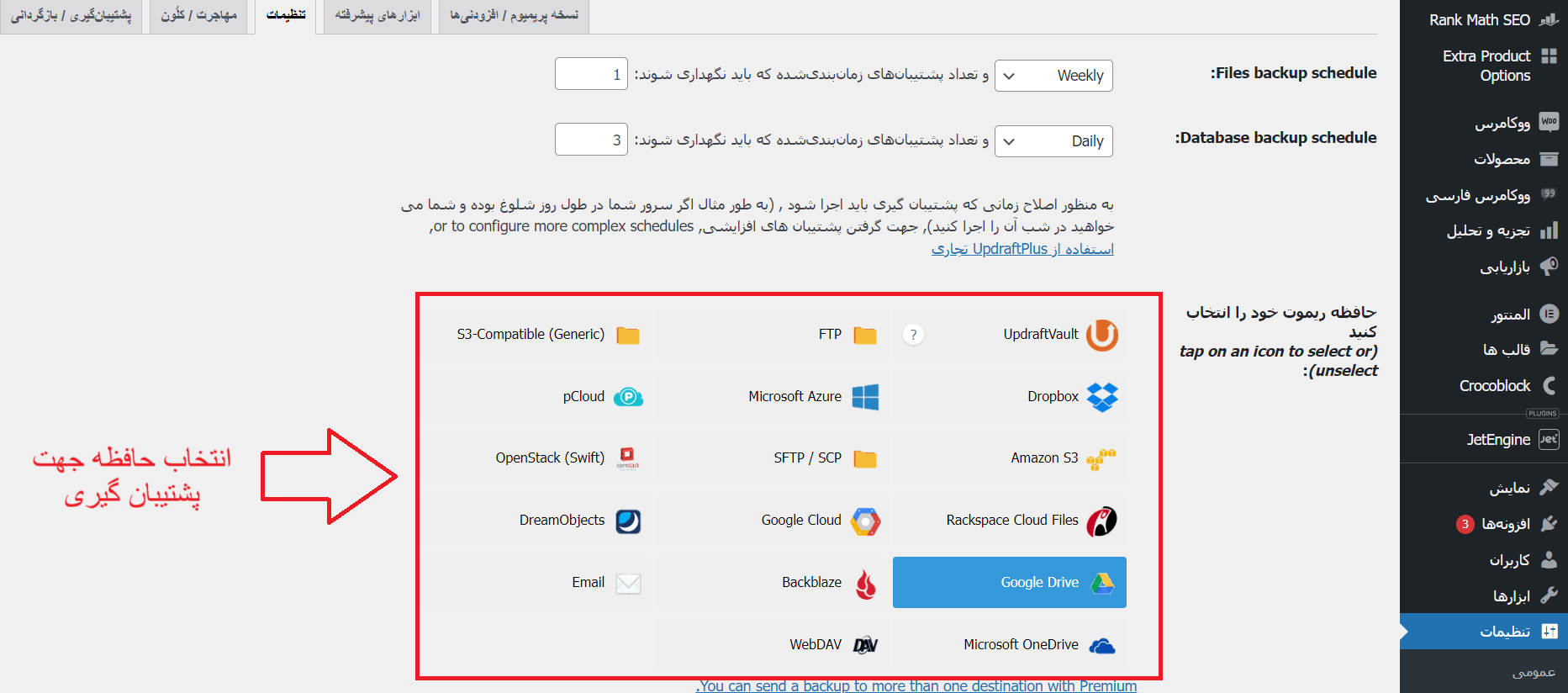Open Extra Product Options grid icon

(1549, 56)
